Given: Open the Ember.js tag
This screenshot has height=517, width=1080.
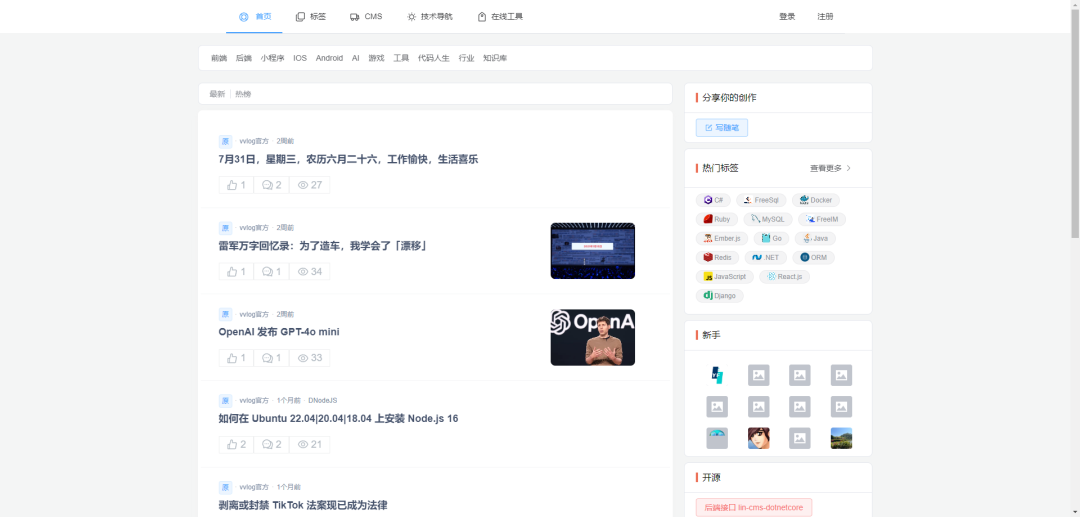Looking at the screenshot, I should pyautogui.click(x=721, y=238).
